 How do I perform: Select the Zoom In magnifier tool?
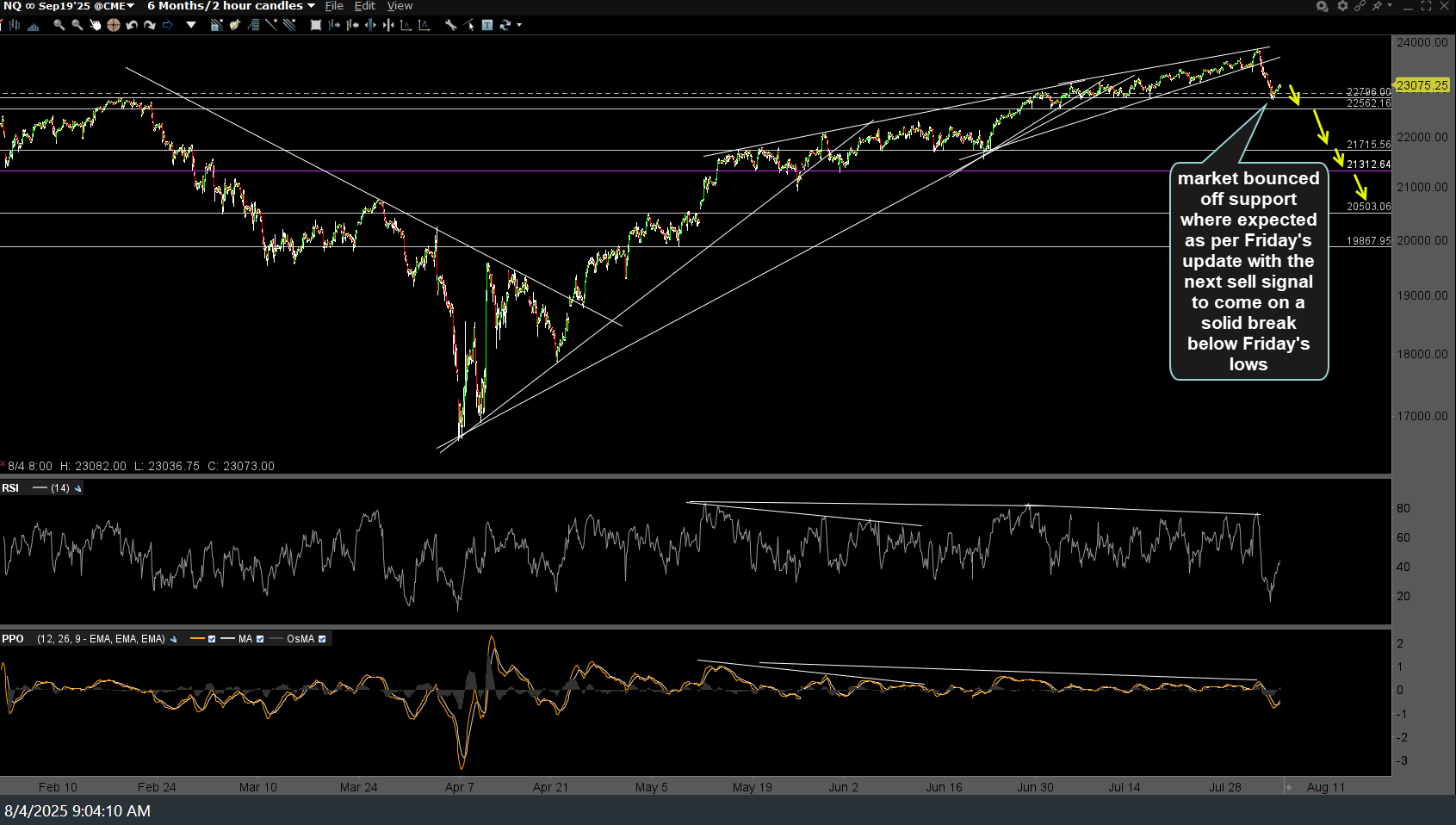click(x=59, y=25)
